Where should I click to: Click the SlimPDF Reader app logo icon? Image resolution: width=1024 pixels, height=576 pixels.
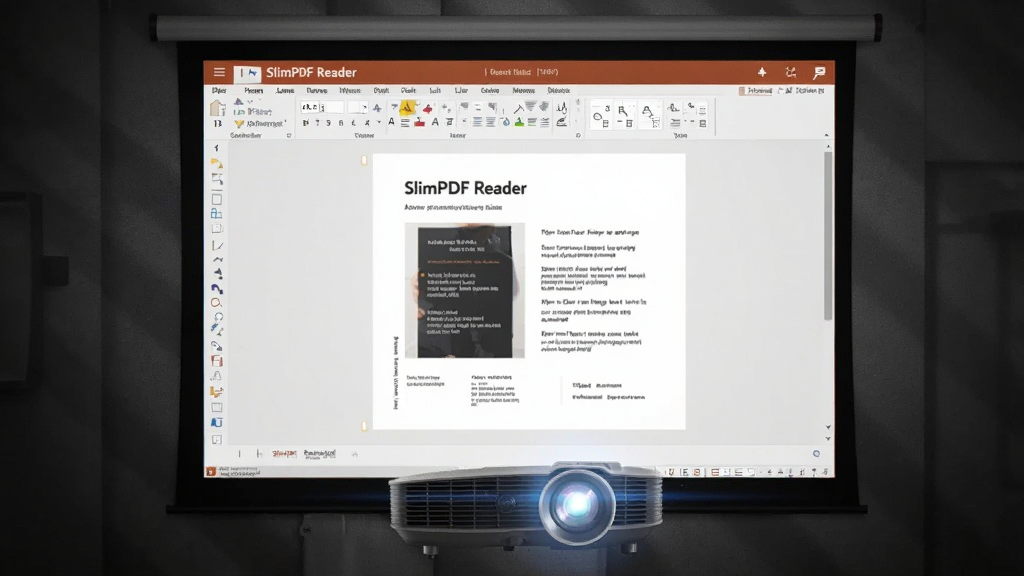(x=248, y=73)
